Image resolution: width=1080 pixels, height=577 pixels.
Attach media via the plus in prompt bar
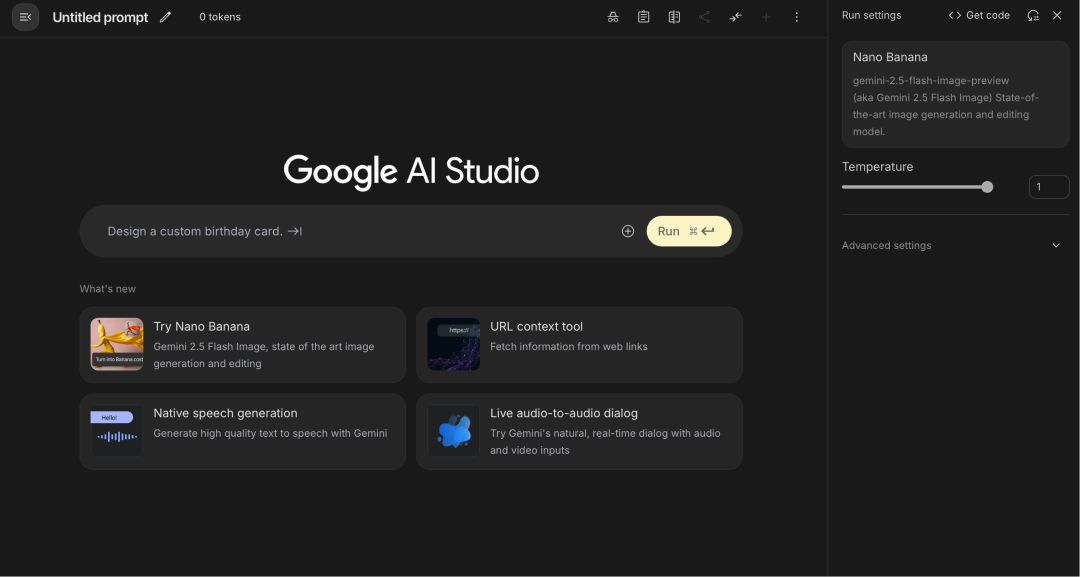click(628, 230)
